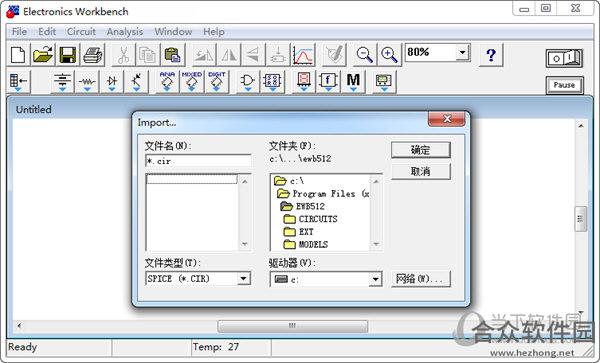Viewport: 600px width, 363px height.
Task: Expand the c: drive dropdown
Action: (x=375, y=279)
